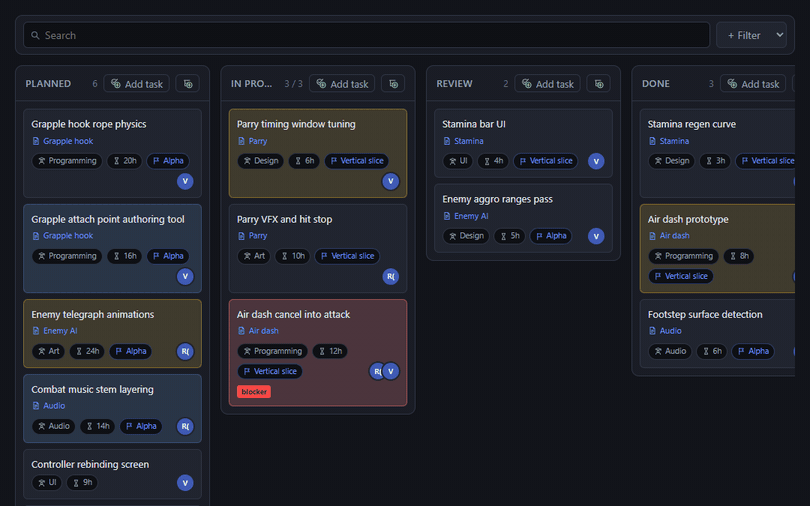Click 12h estimate on Air dash cancel card
Image resolution: width=810 pixels, height=506 pixels.
point(330,352)
